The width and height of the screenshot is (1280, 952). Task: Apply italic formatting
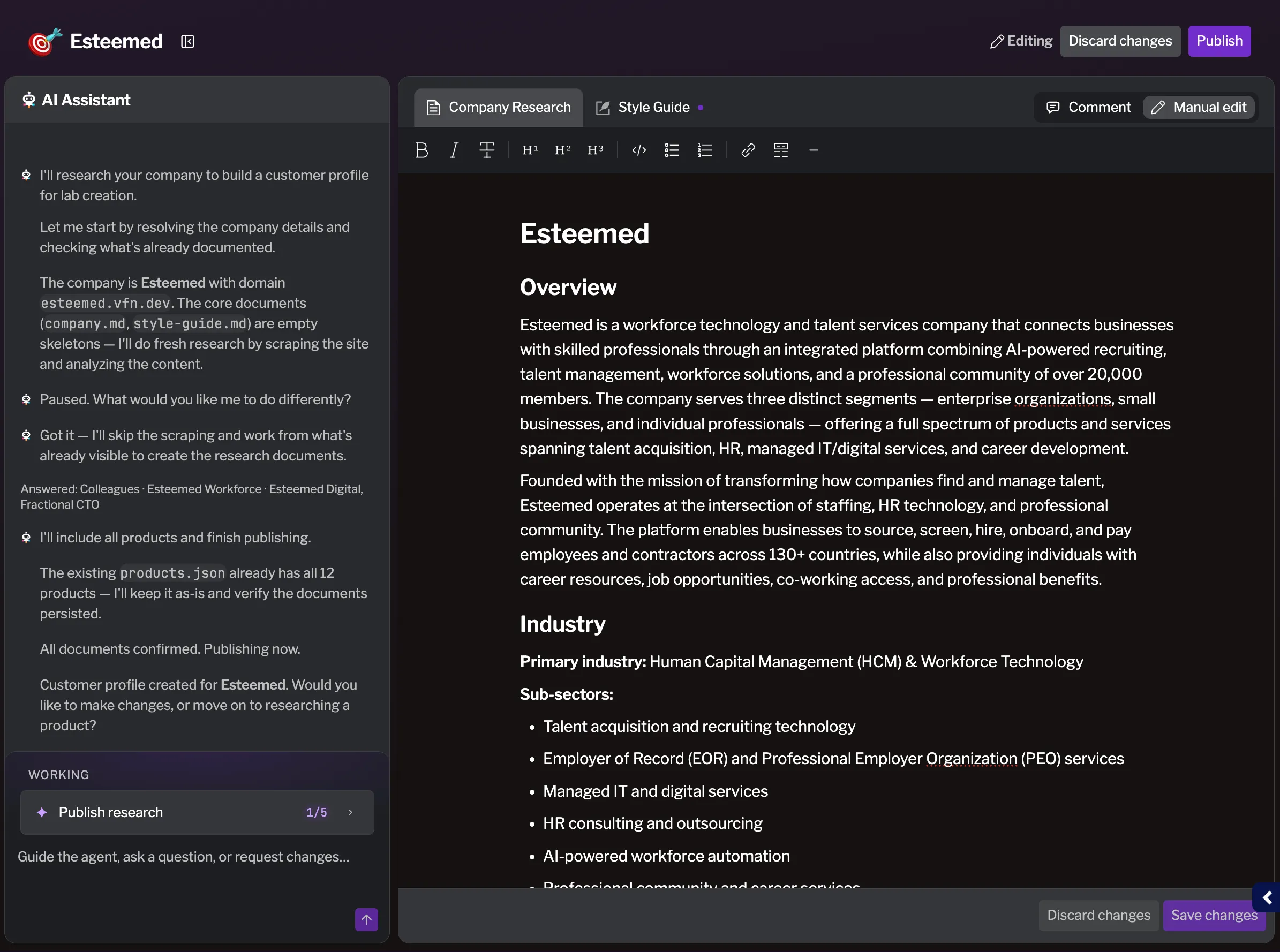tap(454, 150)
